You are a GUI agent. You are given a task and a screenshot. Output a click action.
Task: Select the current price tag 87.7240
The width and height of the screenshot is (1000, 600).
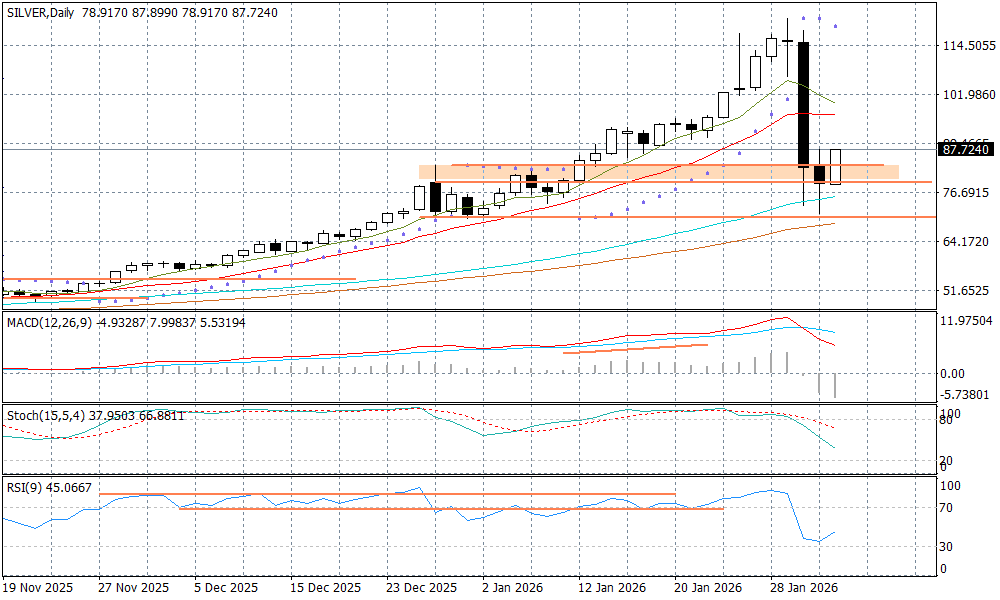[966, 149]
